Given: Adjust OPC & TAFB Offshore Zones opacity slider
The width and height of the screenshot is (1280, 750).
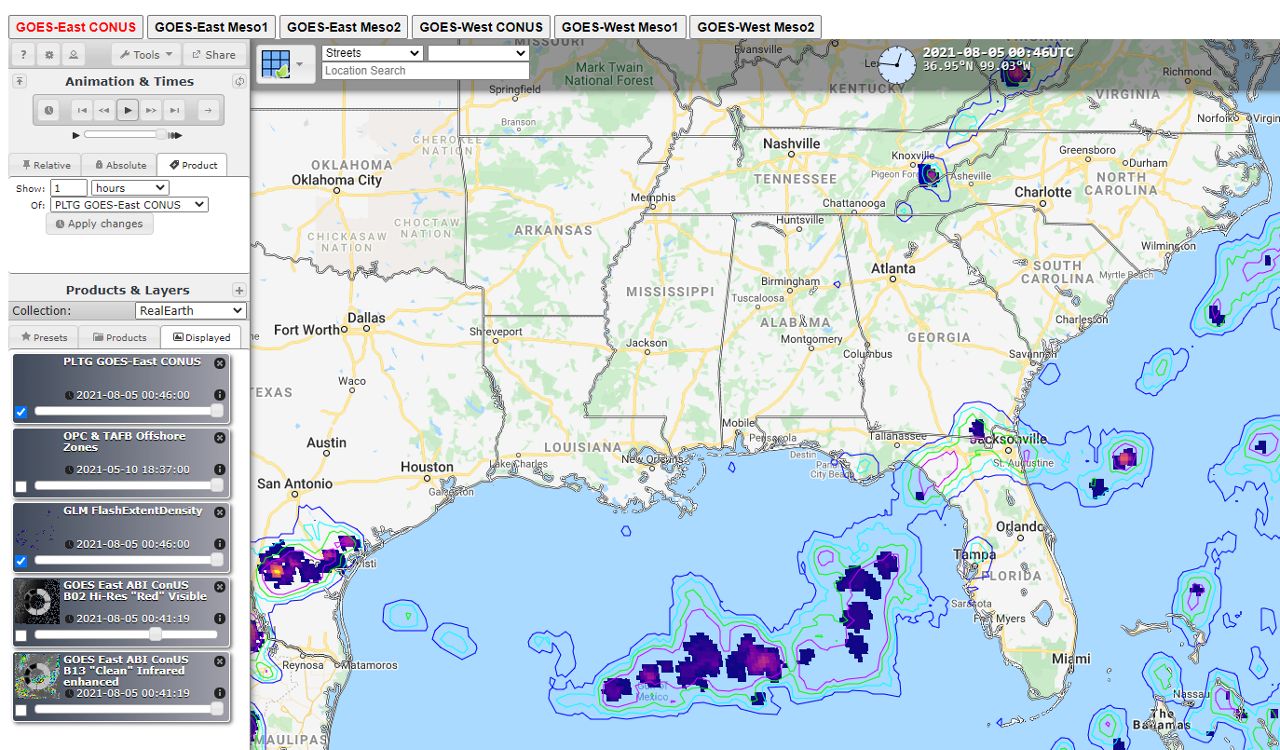Looking at the screenshot, I should pos(129,486).
